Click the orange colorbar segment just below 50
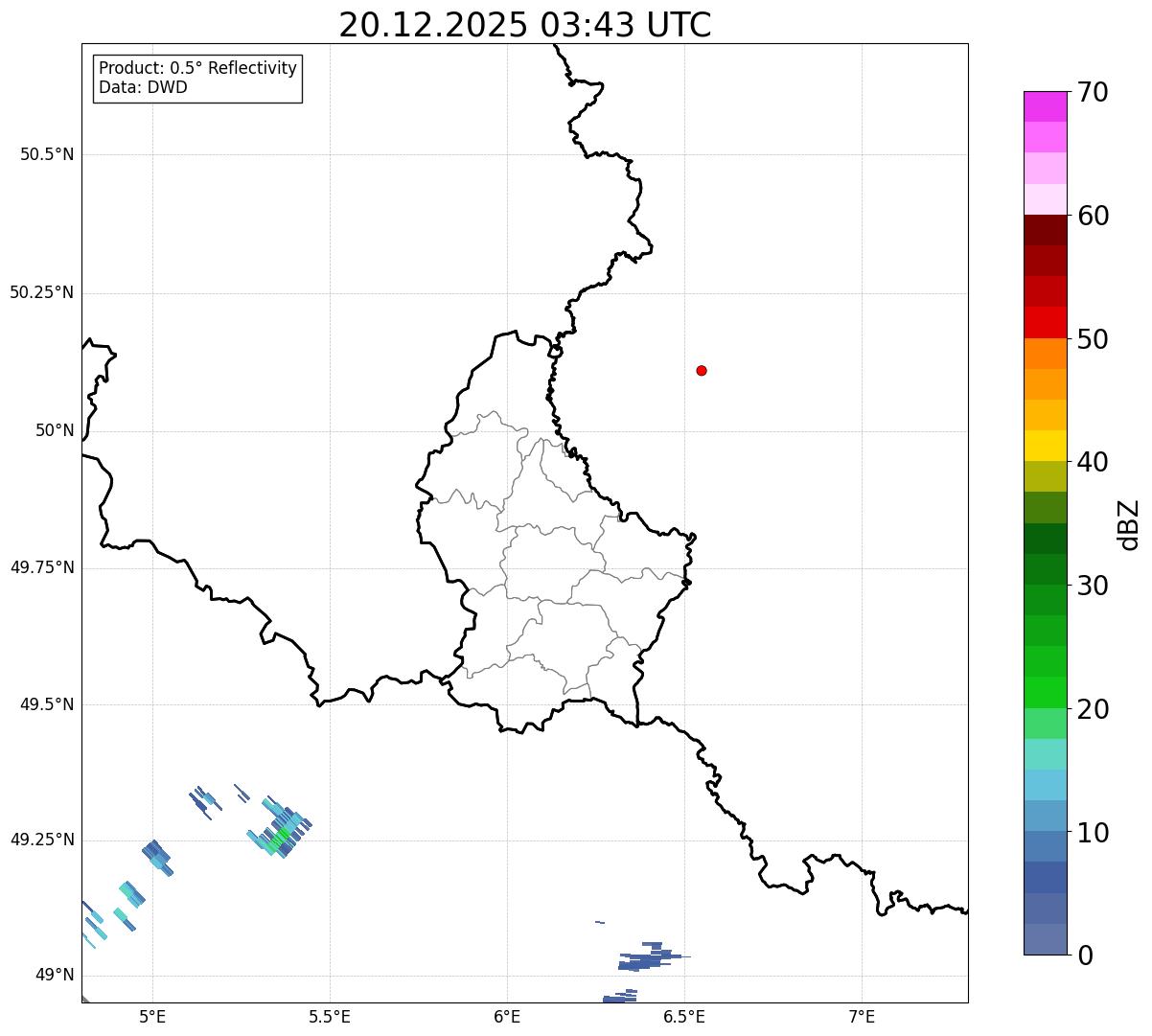The width and height of the screenshot is (1152, 1036). pyautogui.click(x=1045, y=354)
